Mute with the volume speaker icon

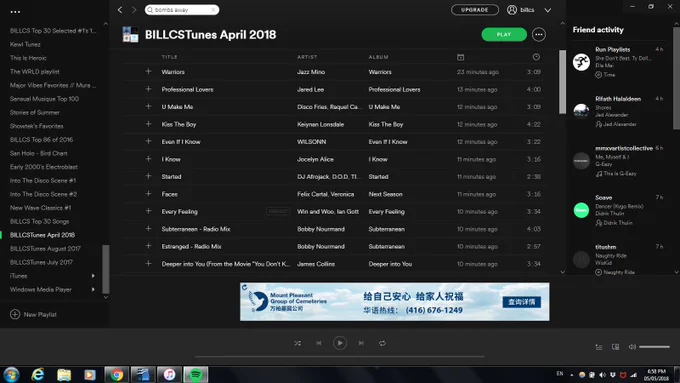(x=632, y=347)
